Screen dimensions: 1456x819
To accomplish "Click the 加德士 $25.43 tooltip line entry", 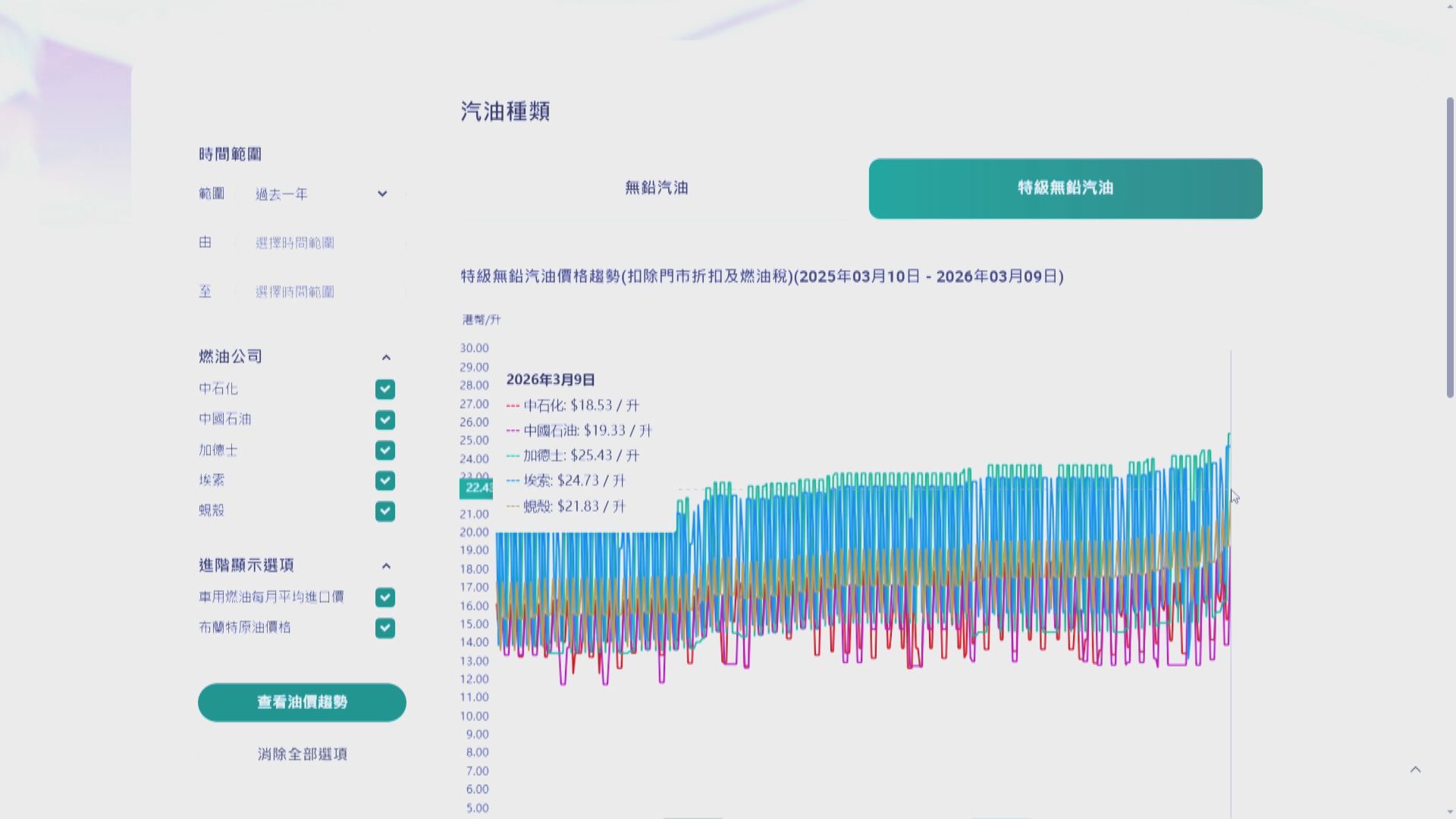I will (571, 455).
